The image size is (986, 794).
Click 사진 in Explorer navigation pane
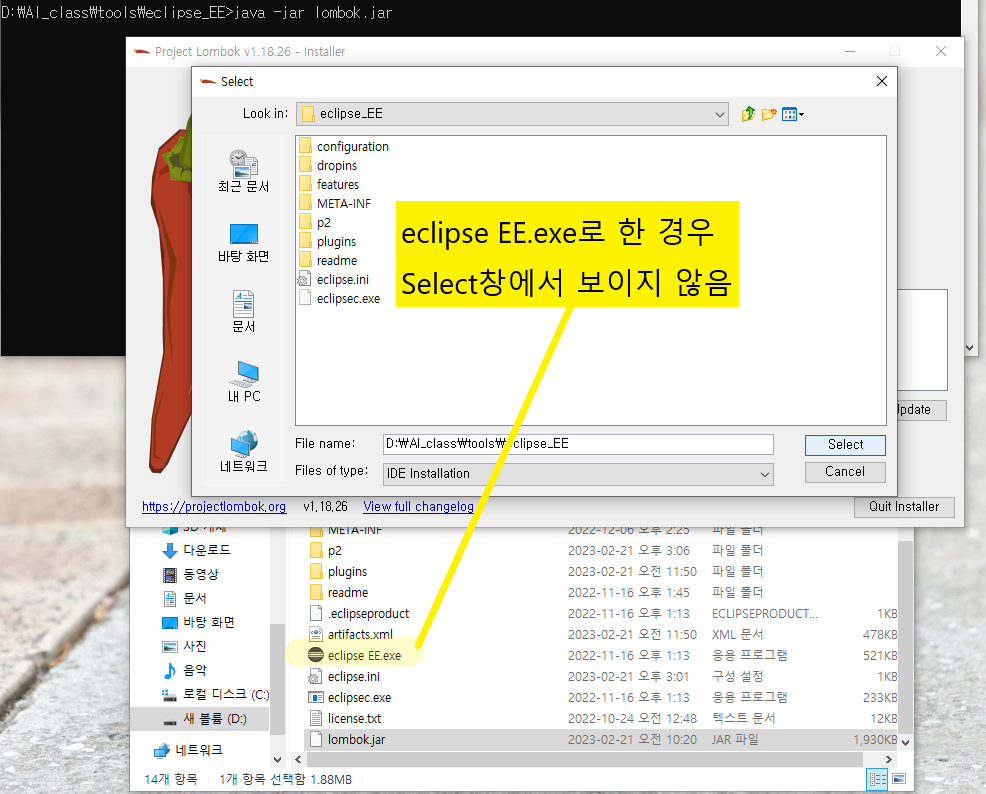coord(184,646)
